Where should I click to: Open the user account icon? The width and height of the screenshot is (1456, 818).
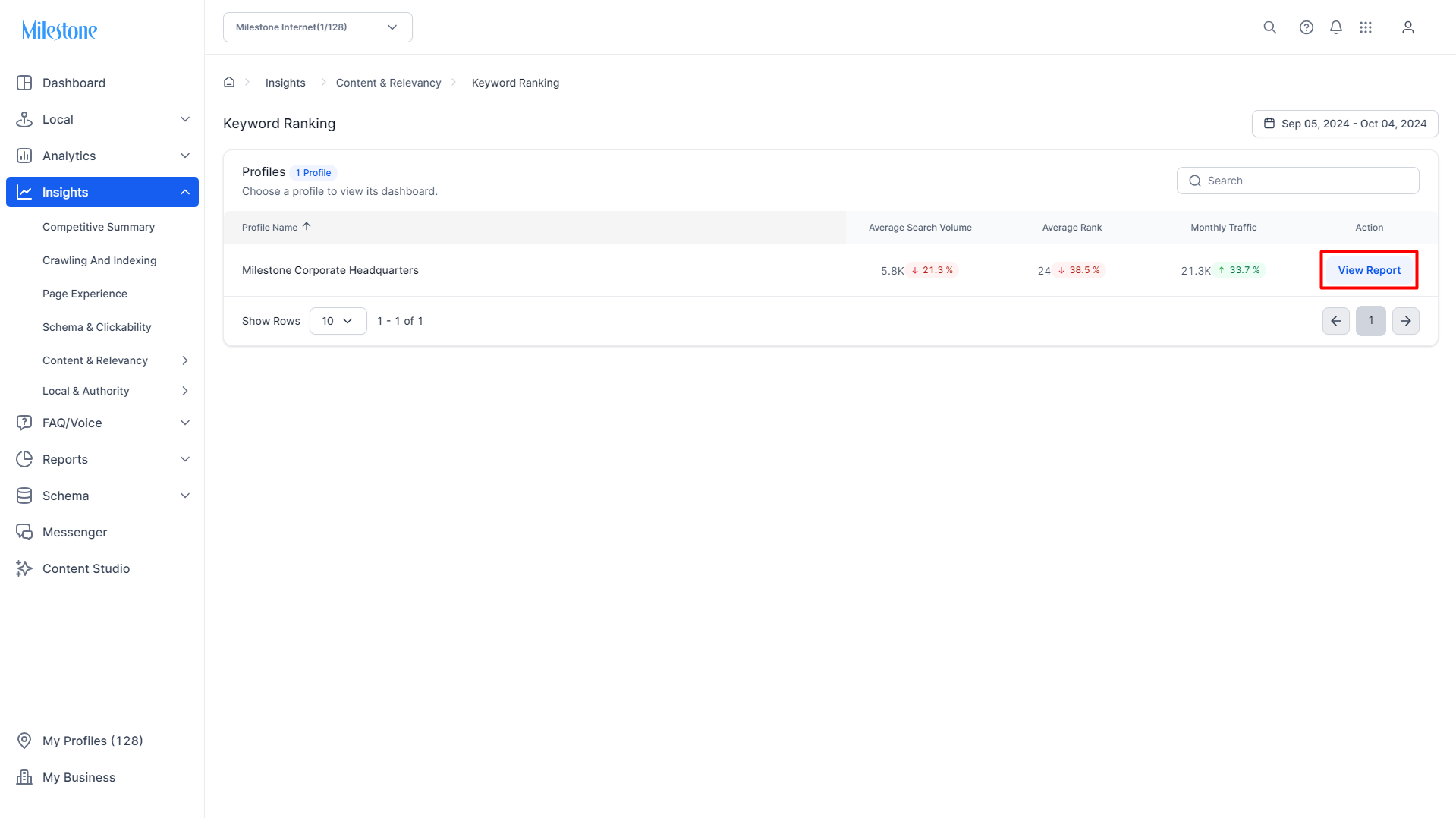coord(1408,27)
